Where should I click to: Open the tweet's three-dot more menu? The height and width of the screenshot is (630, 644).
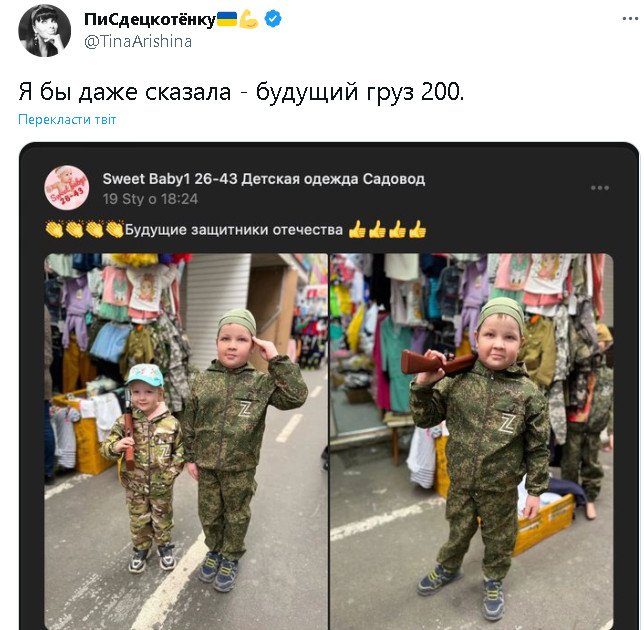(630, 19)
